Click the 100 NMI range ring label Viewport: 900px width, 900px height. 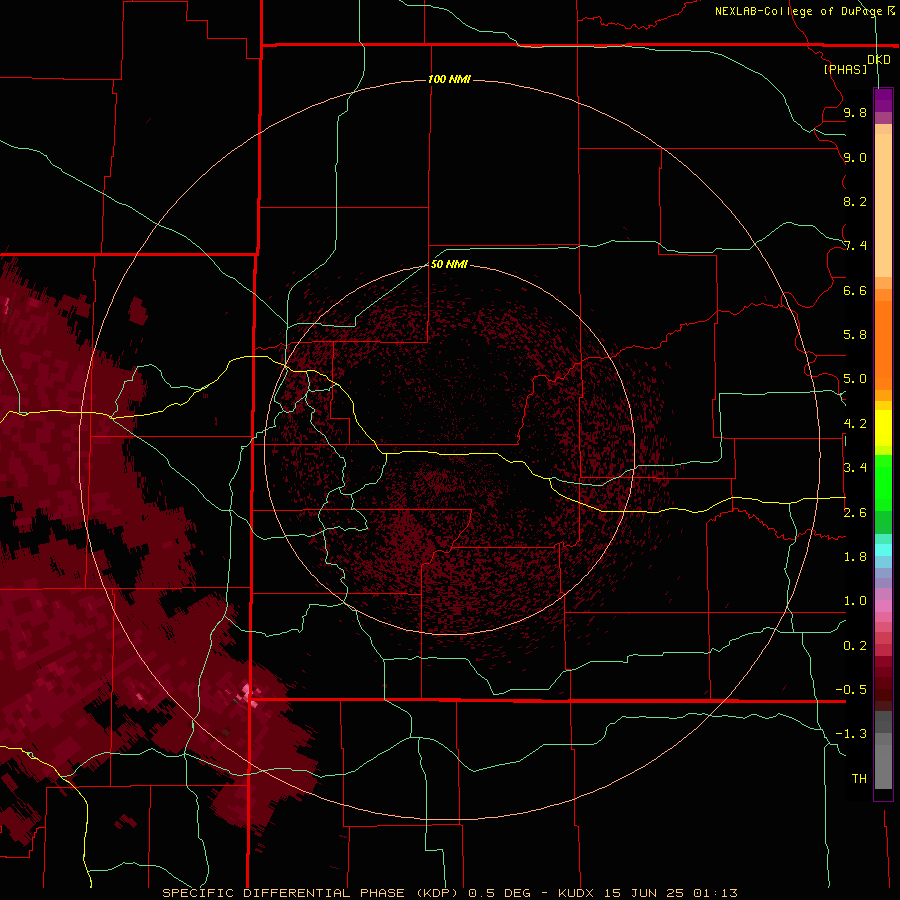[449, 79]
